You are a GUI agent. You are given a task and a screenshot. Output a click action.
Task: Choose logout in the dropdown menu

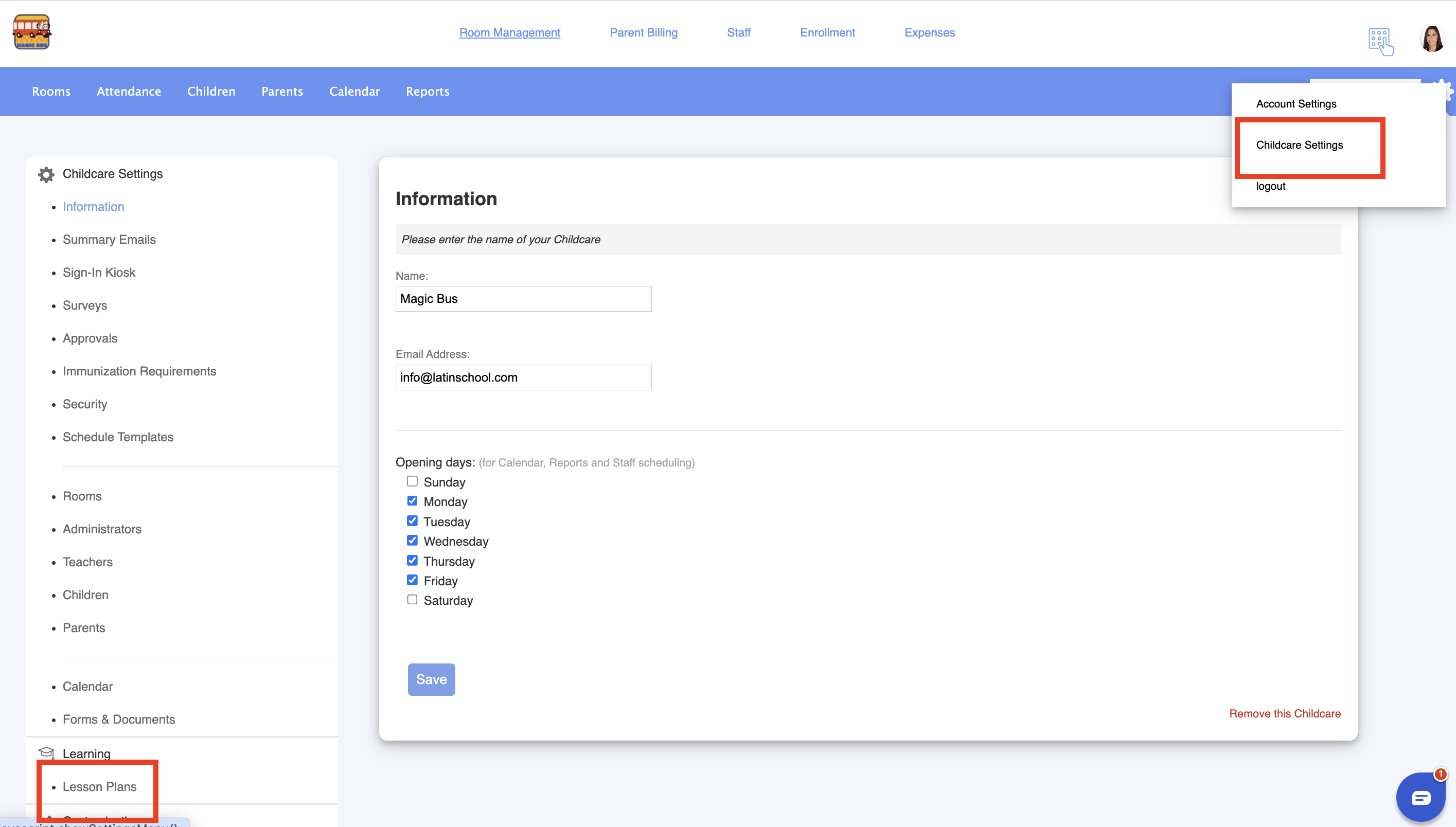(1270, 186)
